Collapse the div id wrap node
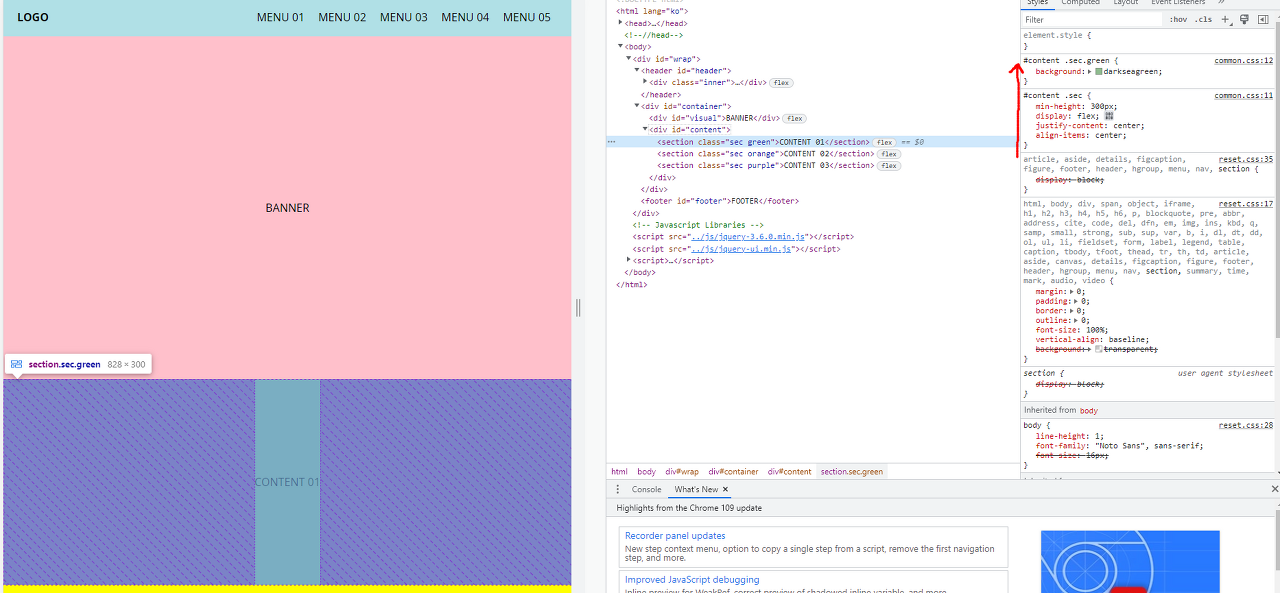The width and height of the screenshot is (1280, 593). coord(629,59)
